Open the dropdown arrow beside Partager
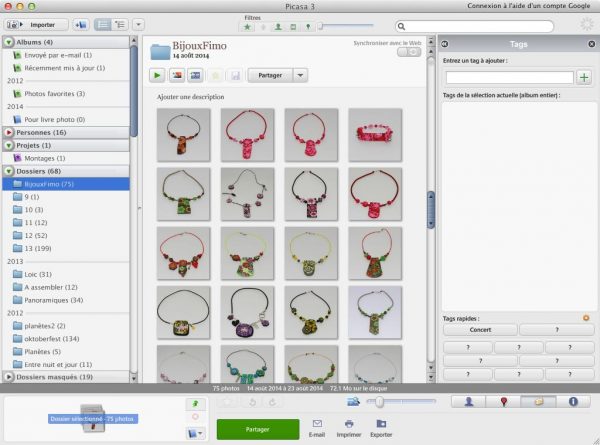Screen dimensions: 600x445 (x=299, y=75)
